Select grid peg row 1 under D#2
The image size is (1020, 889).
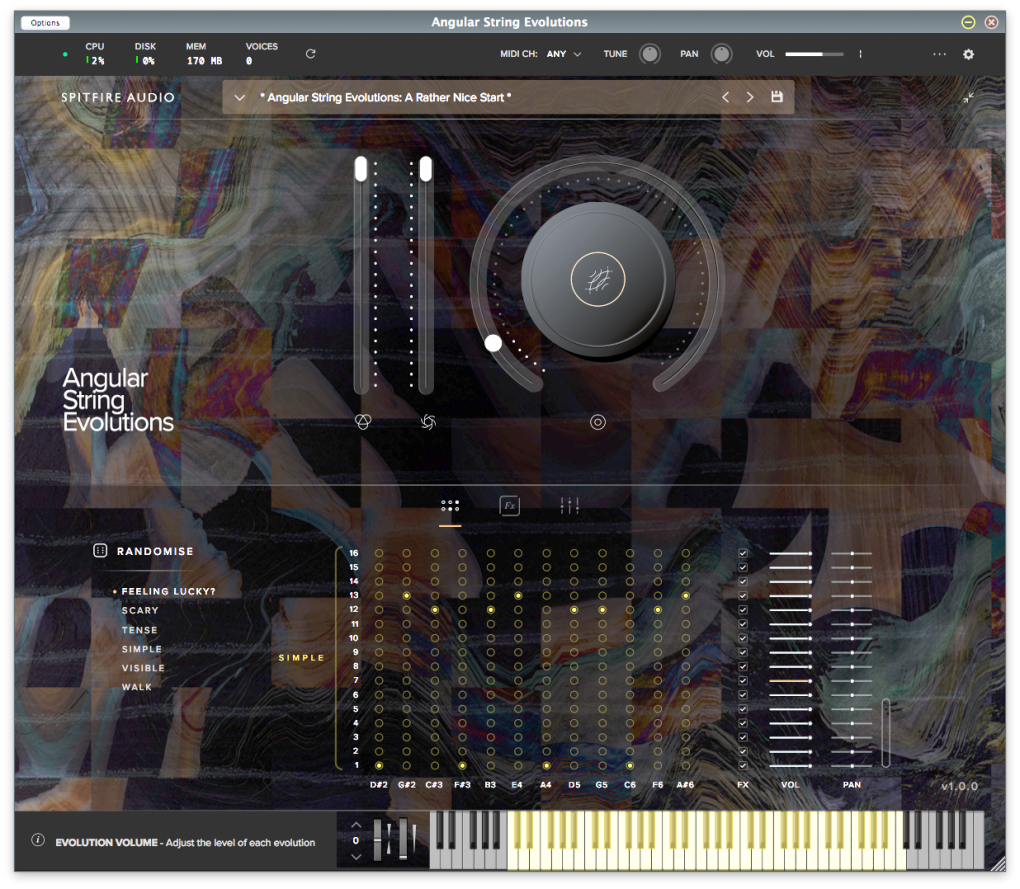tap(379, 765)
